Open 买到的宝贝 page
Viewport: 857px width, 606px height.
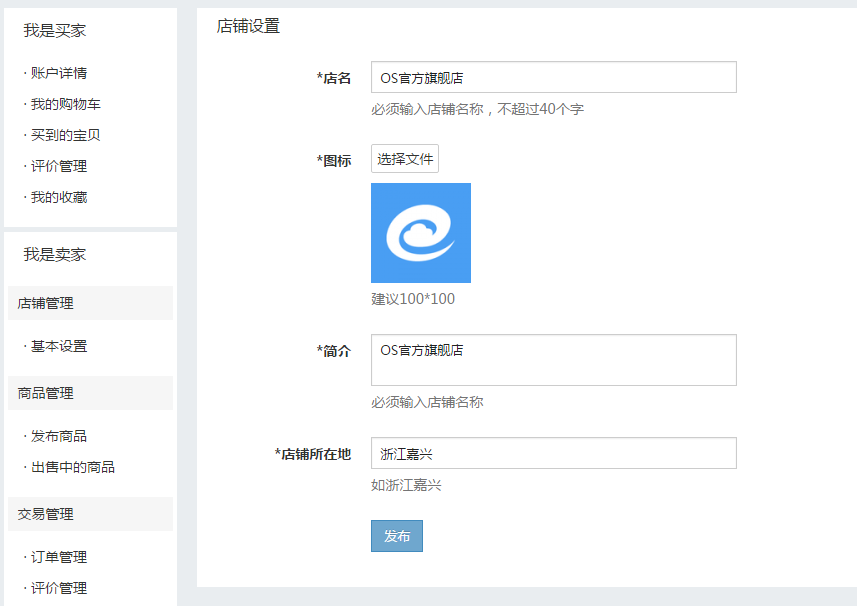66,135
